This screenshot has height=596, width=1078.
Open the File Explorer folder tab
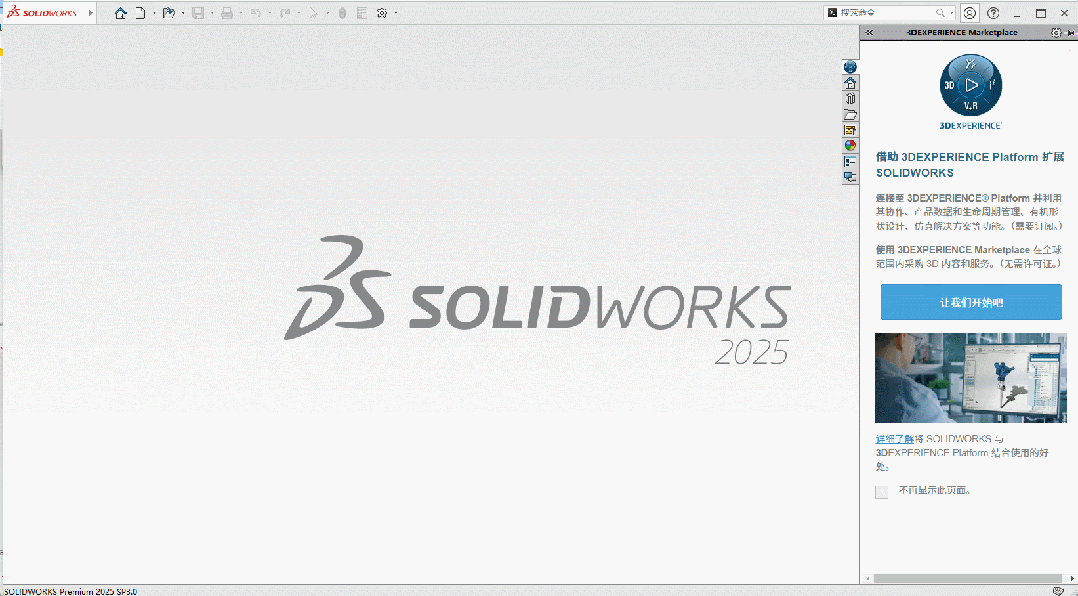(x=850, y=115)
